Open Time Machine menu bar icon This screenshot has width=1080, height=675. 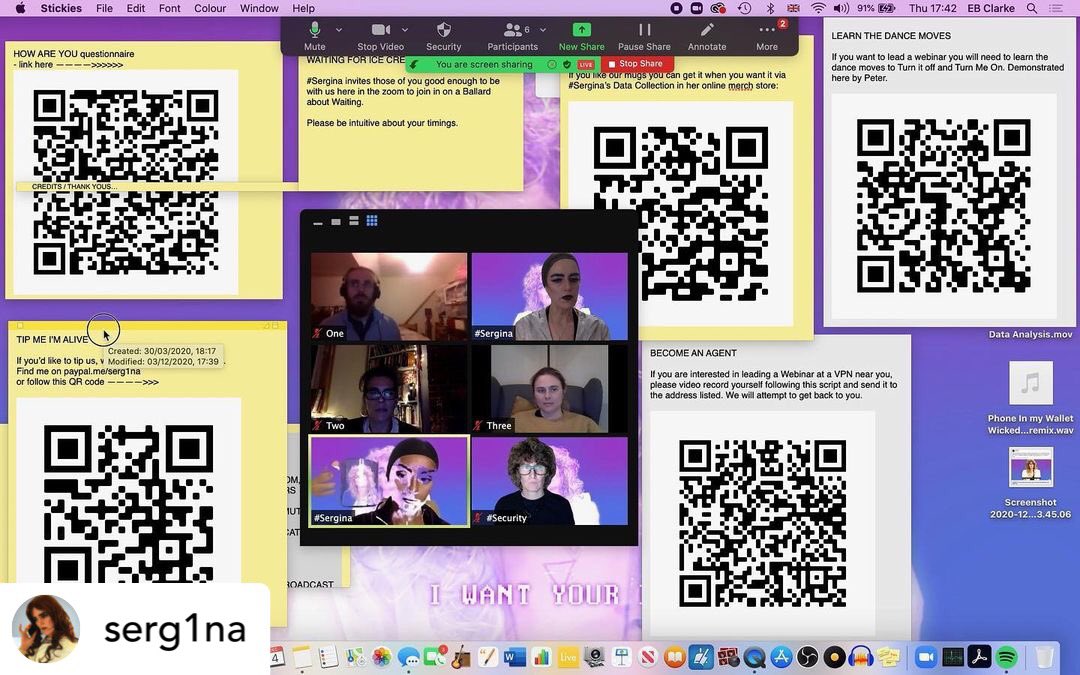point(745,8)
